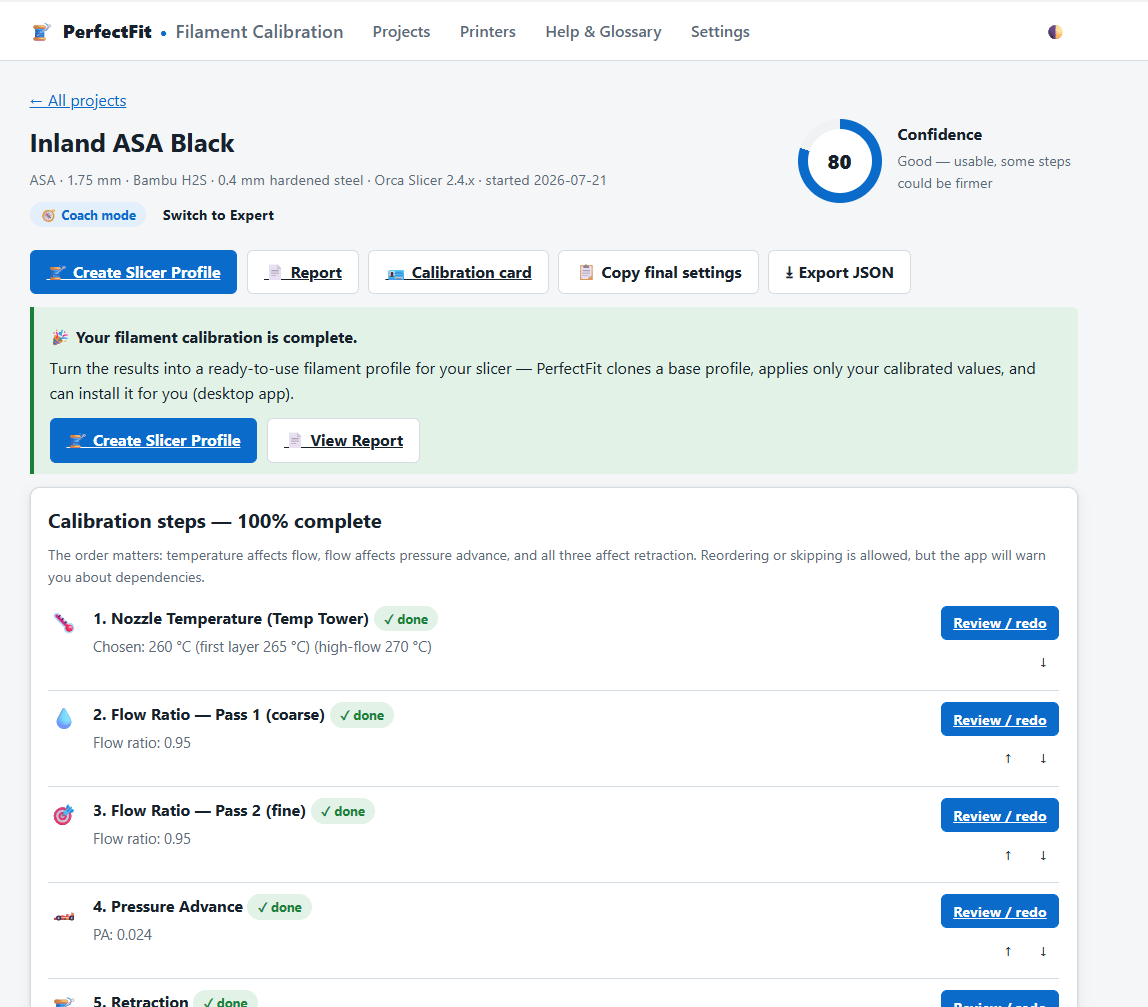
Task: Review or redo Flow Ratio Pass 2
Action: point(999,816)
